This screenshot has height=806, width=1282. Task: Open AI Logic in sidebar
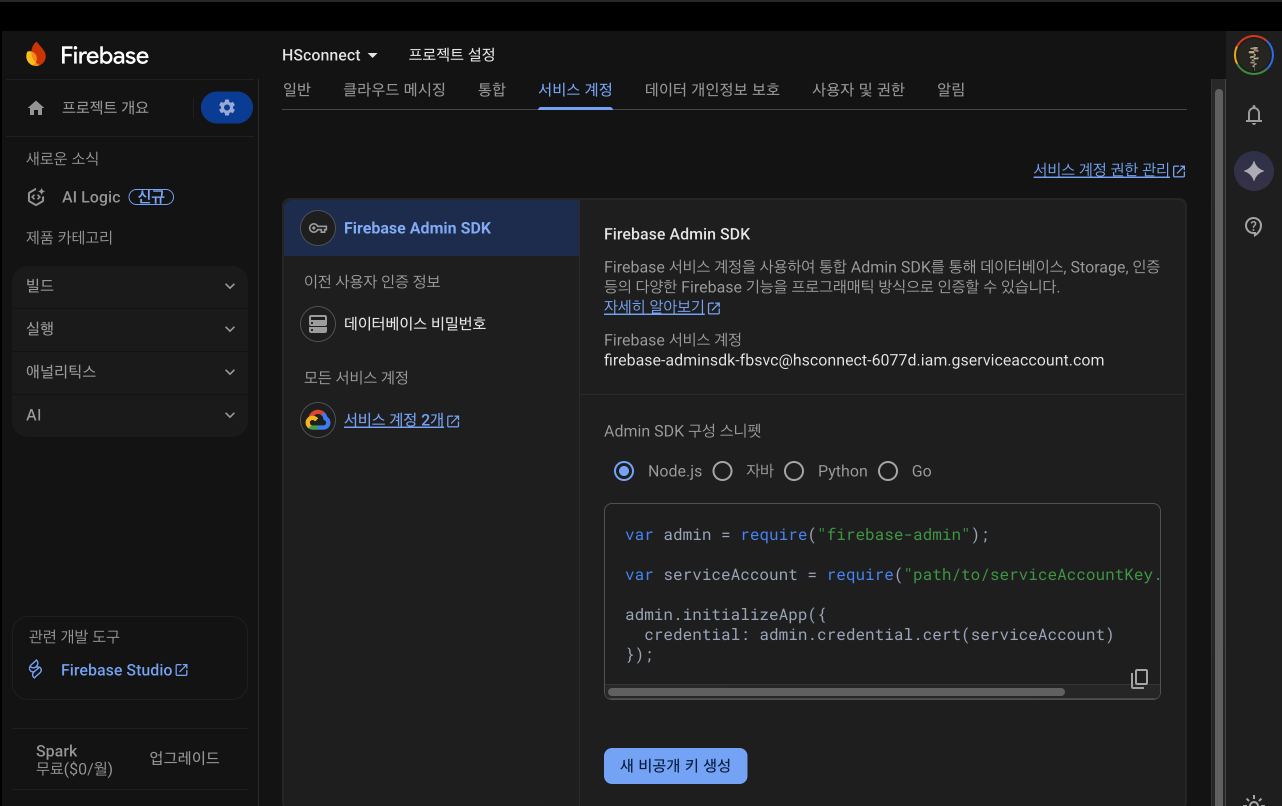(91, 197)
